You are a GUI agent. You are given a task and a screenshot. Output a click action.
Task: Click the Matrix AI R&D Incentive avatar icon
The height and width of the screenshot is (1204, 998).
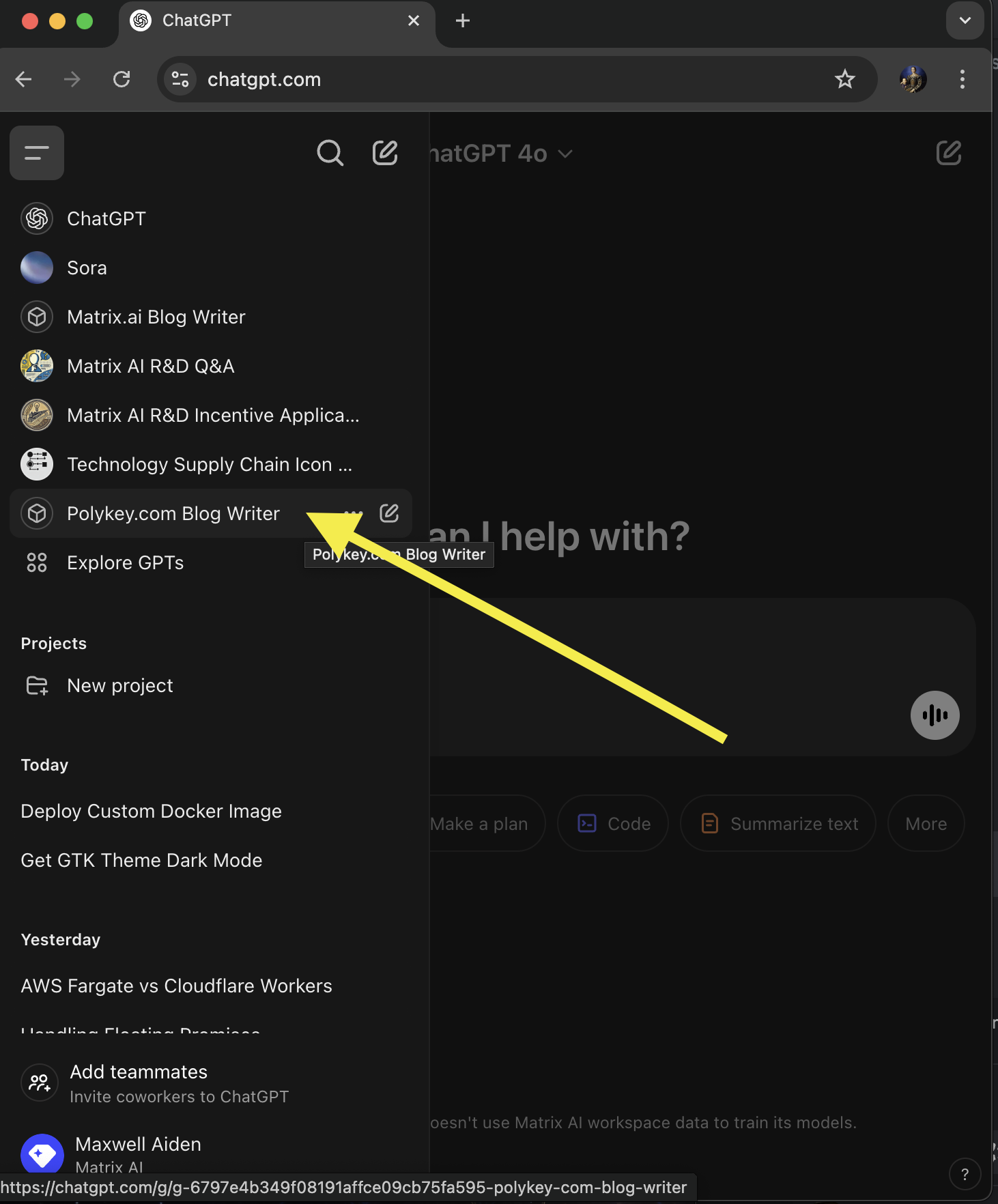(37, 415)
